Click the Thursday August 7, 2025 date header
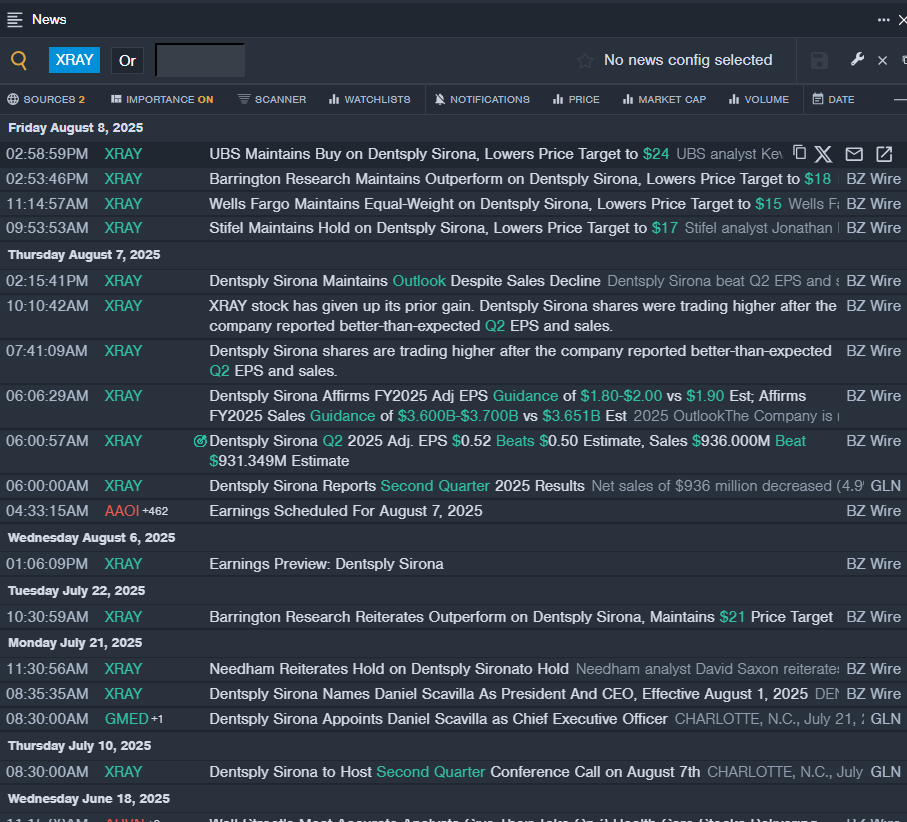 [84, 255]
